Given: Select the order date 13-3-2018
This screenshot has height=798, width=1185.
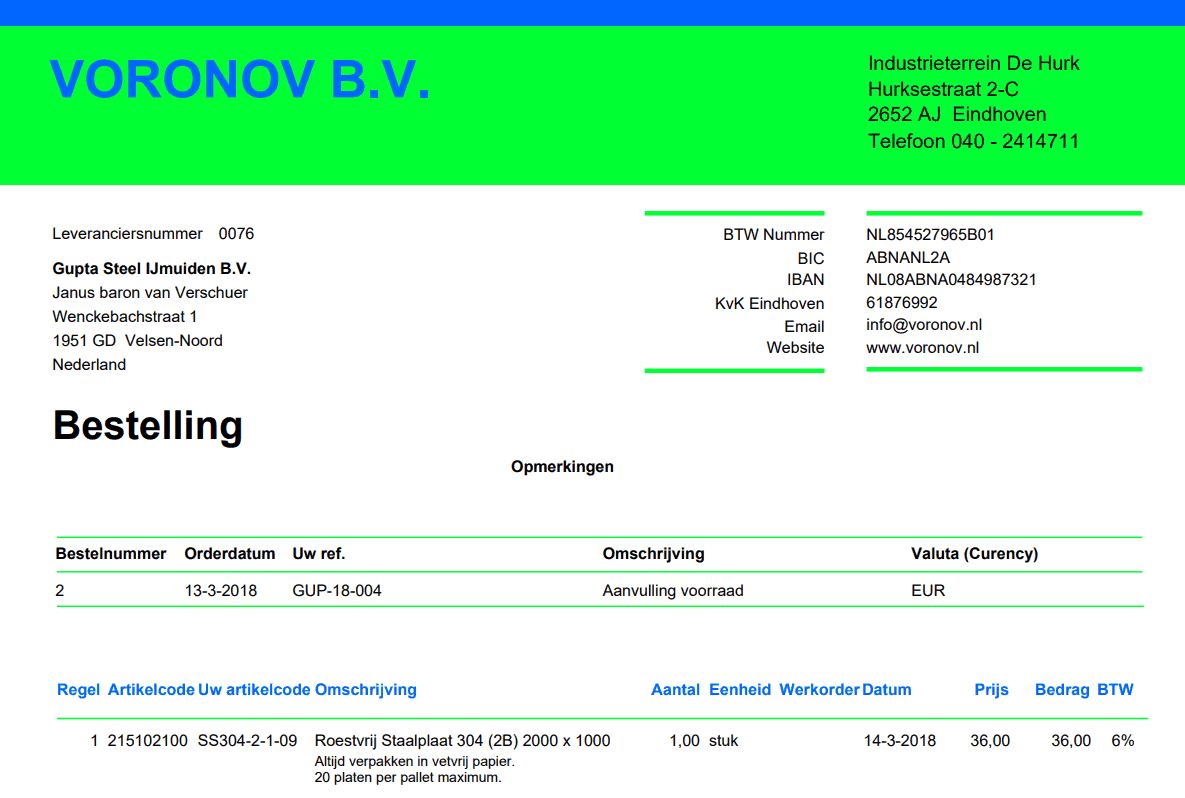Looking at the screenshot, I should (x=221, y=591).
